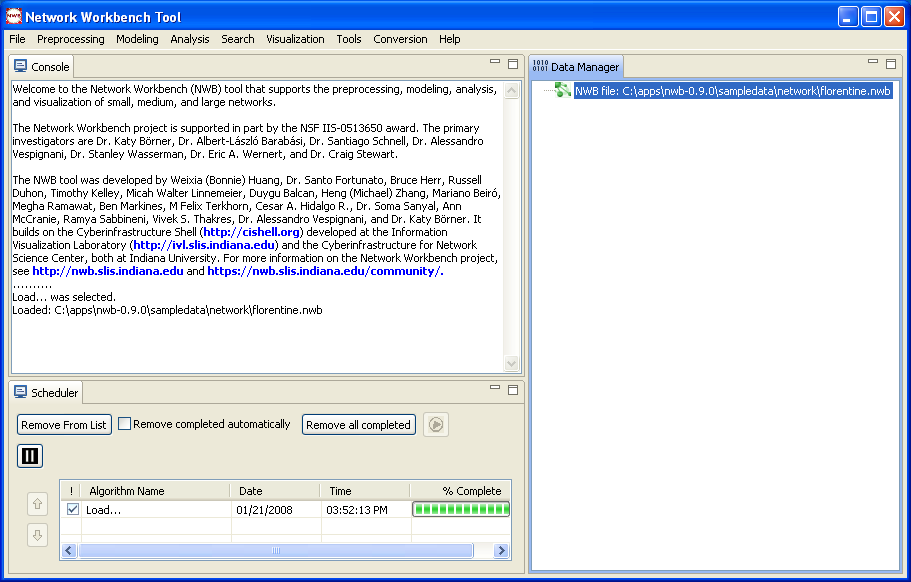The width and height of the screenshot is (911, 582).
Task: Click the Scheduler tab monitor icon
Action: point(20,392)
